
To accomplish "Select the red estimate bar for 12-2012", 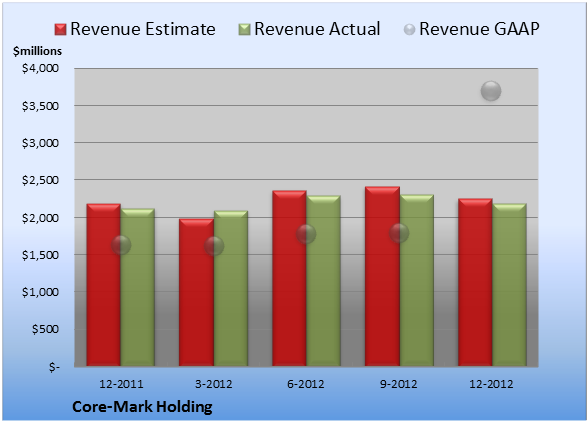I will pyautogui.click(x=475, y=282).
